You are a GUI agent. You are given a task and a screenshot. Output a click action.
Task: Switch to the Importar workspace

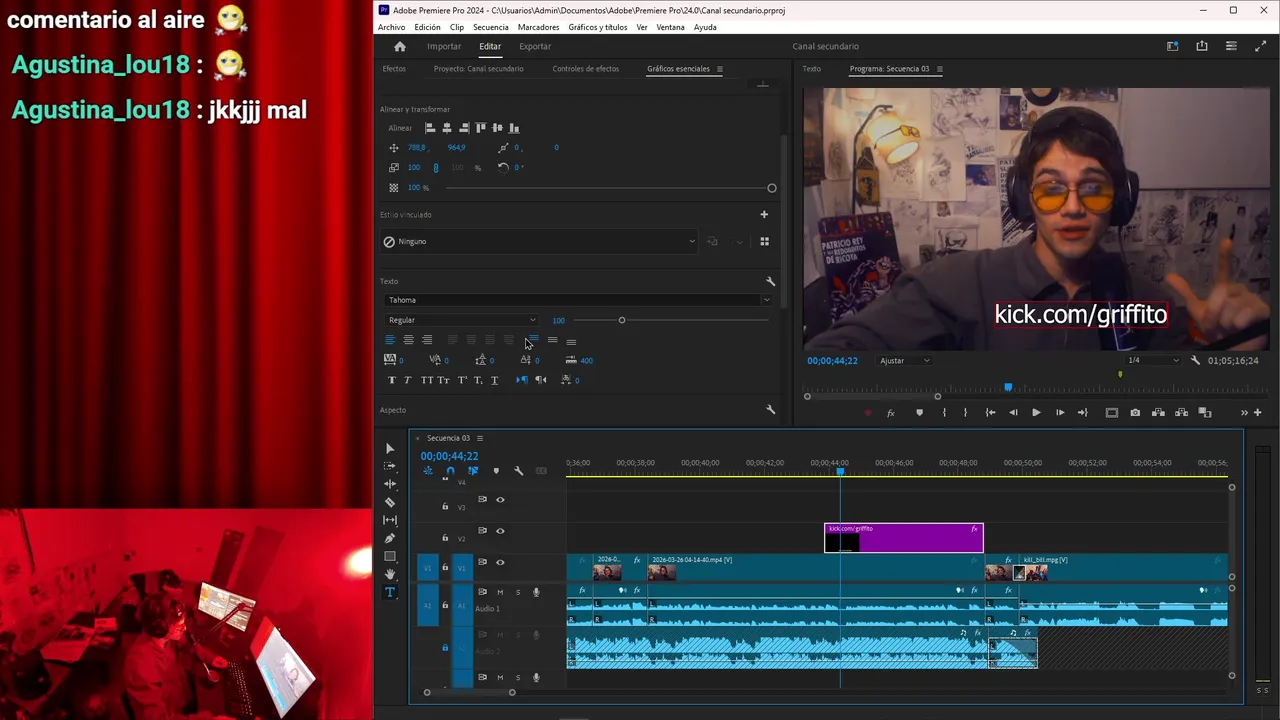444,46
